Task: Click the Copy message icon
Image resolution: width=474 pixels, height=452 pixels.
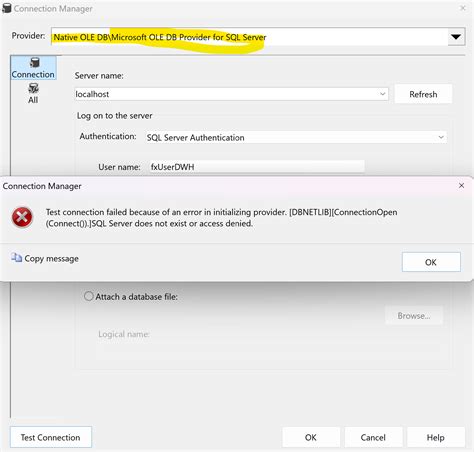Action: point(16,258)
